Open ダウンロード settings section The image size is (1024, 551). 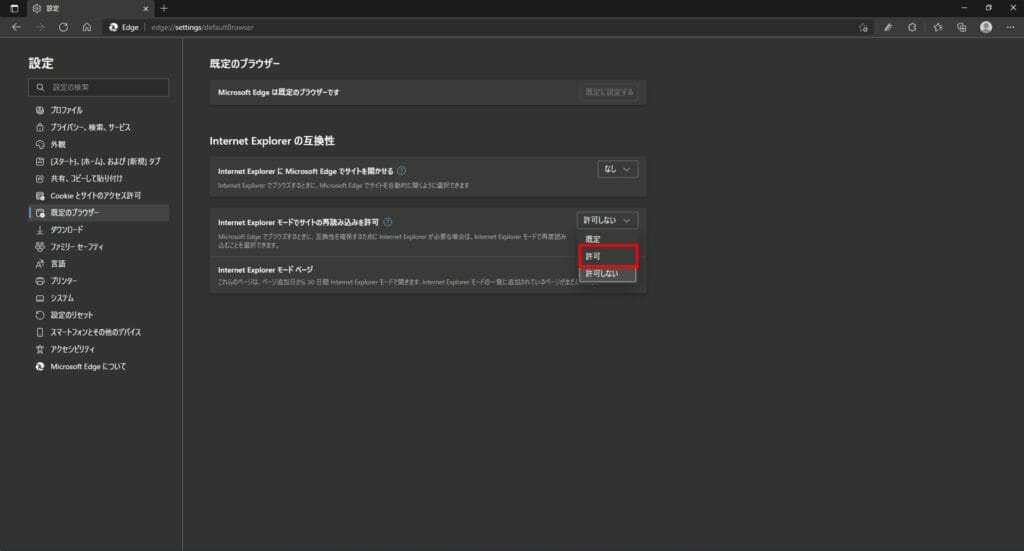[x=99, y=230]
